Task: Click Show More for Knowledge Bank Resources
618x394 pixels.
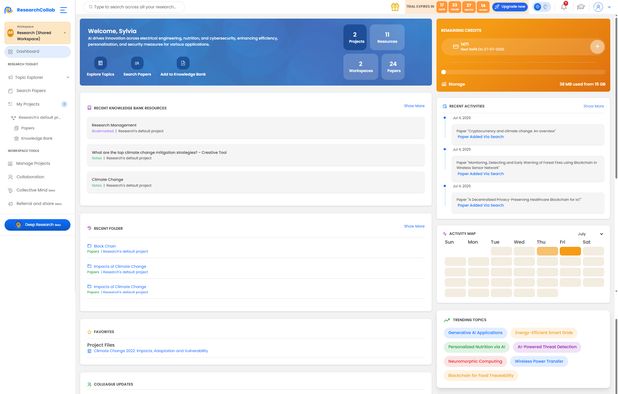Action: (414, 106)
